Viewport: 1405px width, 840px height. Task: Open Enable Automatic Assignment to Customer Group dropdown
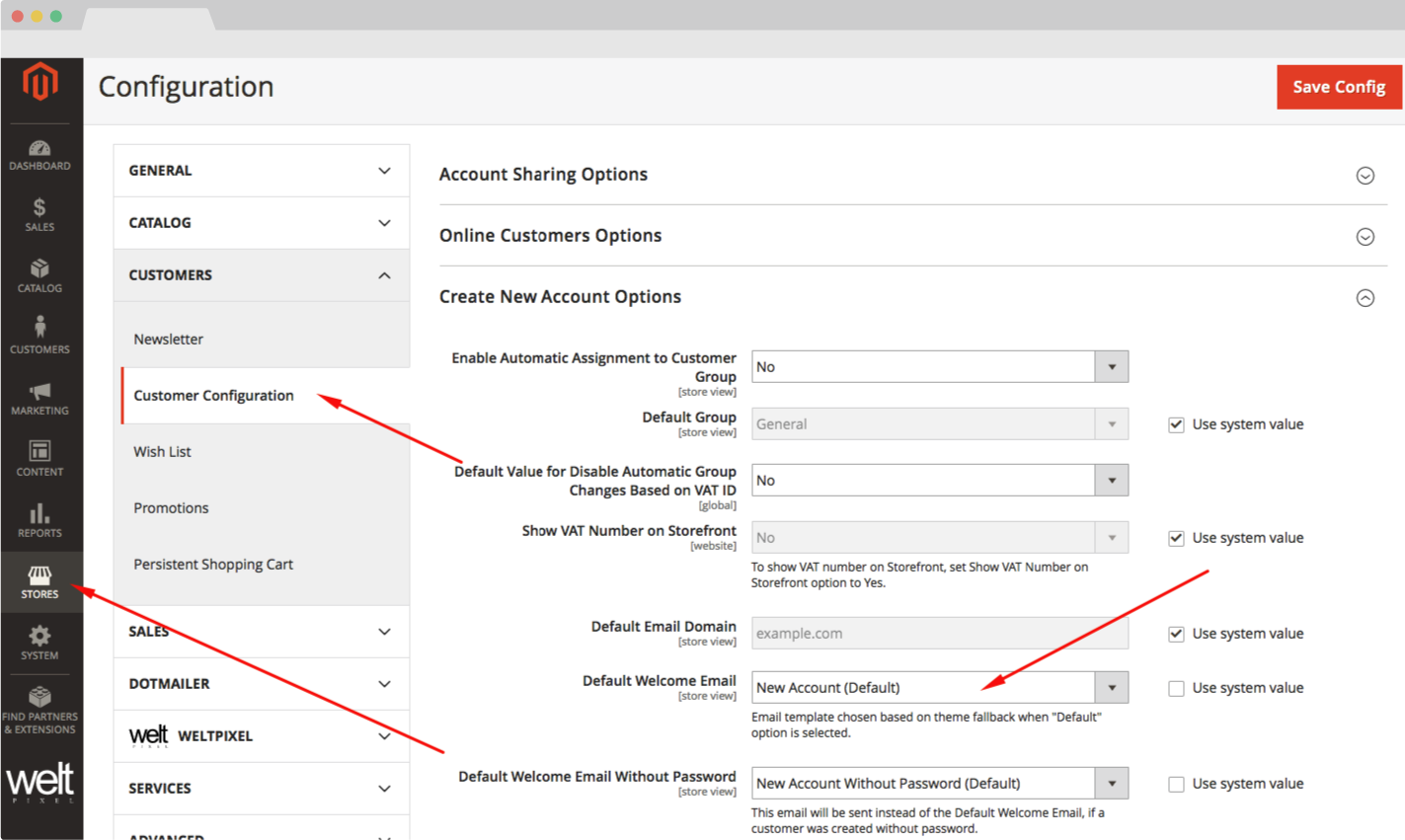pyautogui.click(x=939, y=367)
